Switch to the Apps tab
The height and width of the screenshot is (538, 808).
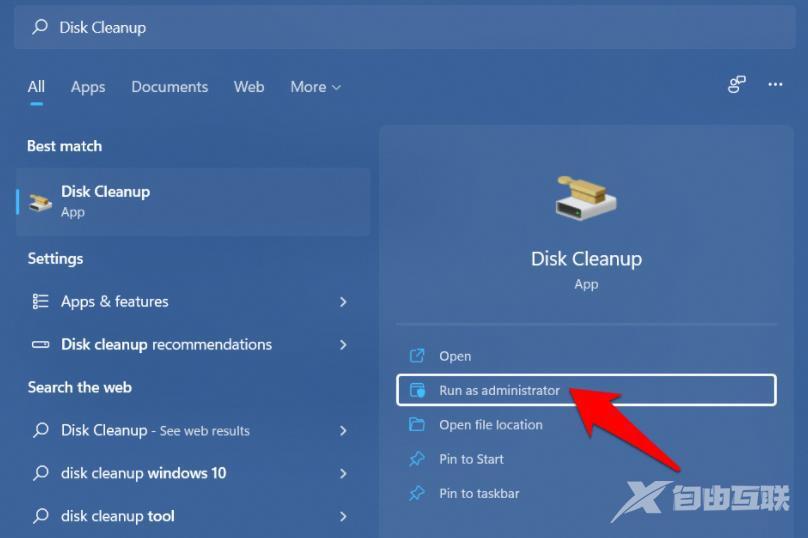tap(88, 87)
